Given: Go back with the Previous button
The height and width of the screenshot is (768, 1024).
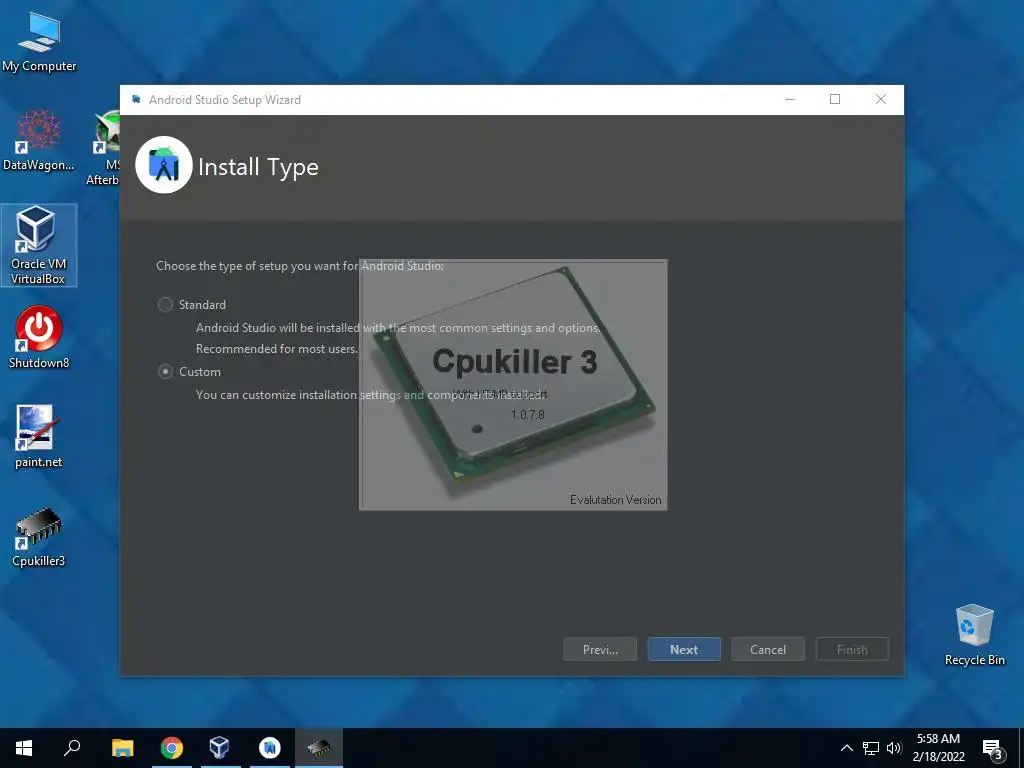Looking at the screenshot, I should [600, 649].
